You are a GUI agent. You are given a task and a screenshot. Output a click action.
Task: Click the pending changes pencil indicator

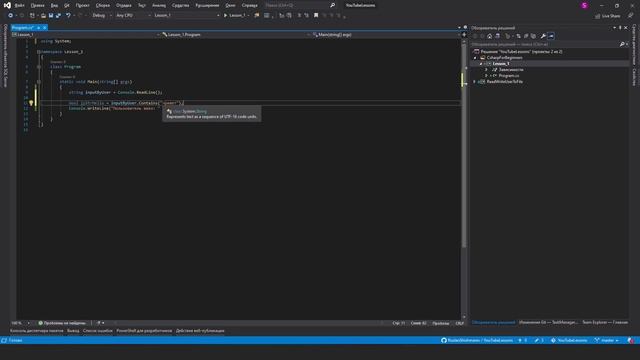(539, 340)
